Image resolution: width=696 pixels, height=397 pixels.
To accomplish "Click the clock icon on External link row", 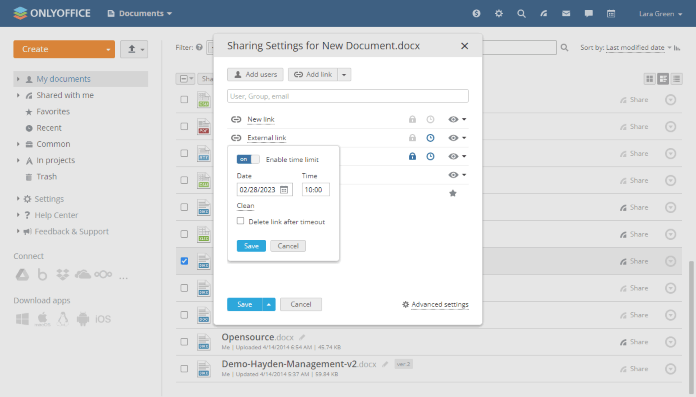I will point(430,138).
